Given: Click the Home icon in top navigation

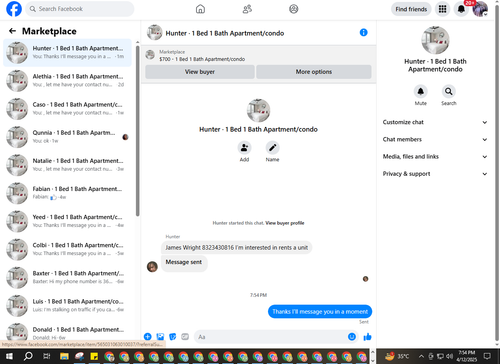Looking at the screenshot, I should (x=200, y=9).
